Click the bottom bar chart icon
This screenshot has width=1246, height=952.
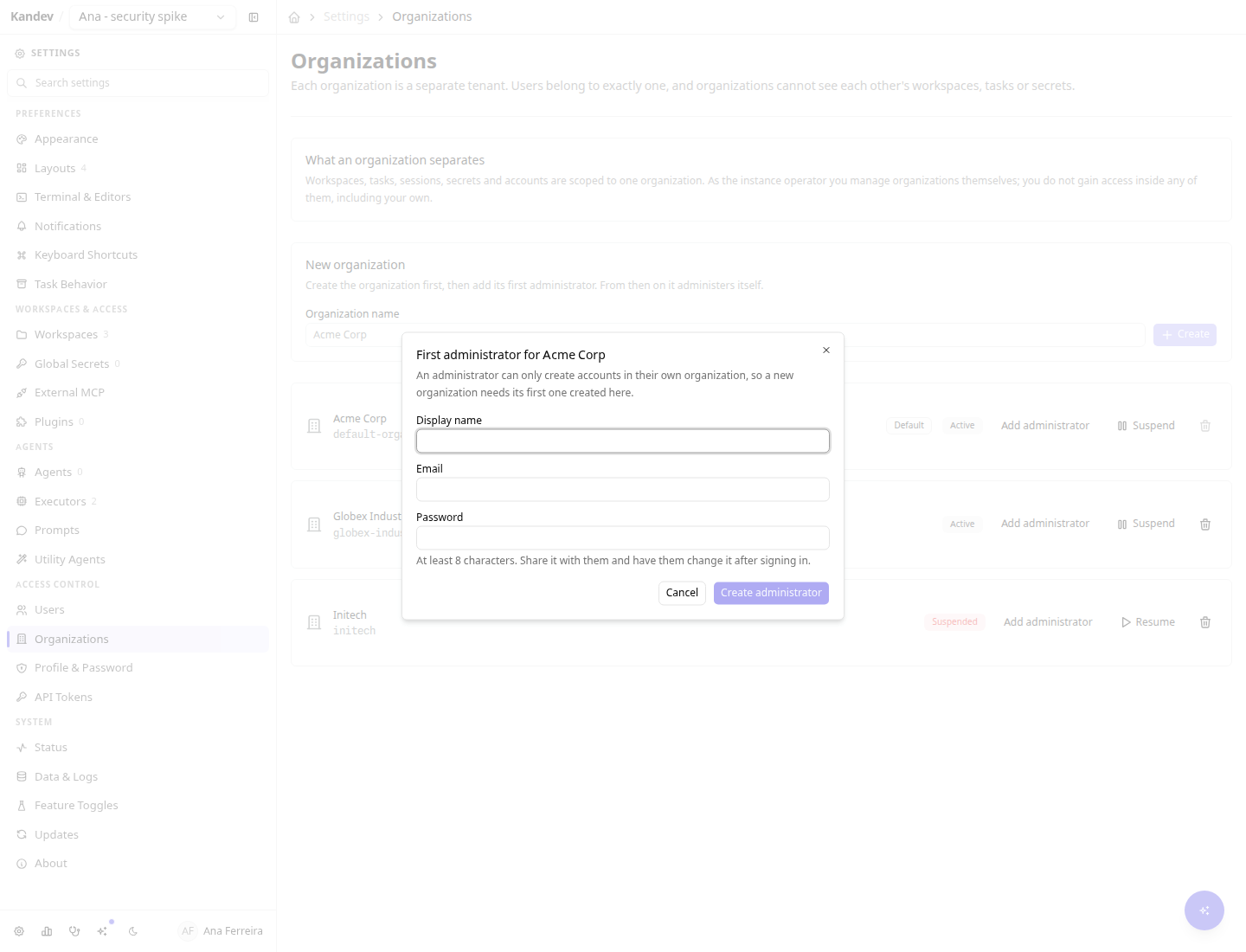[x=47, y=931]
